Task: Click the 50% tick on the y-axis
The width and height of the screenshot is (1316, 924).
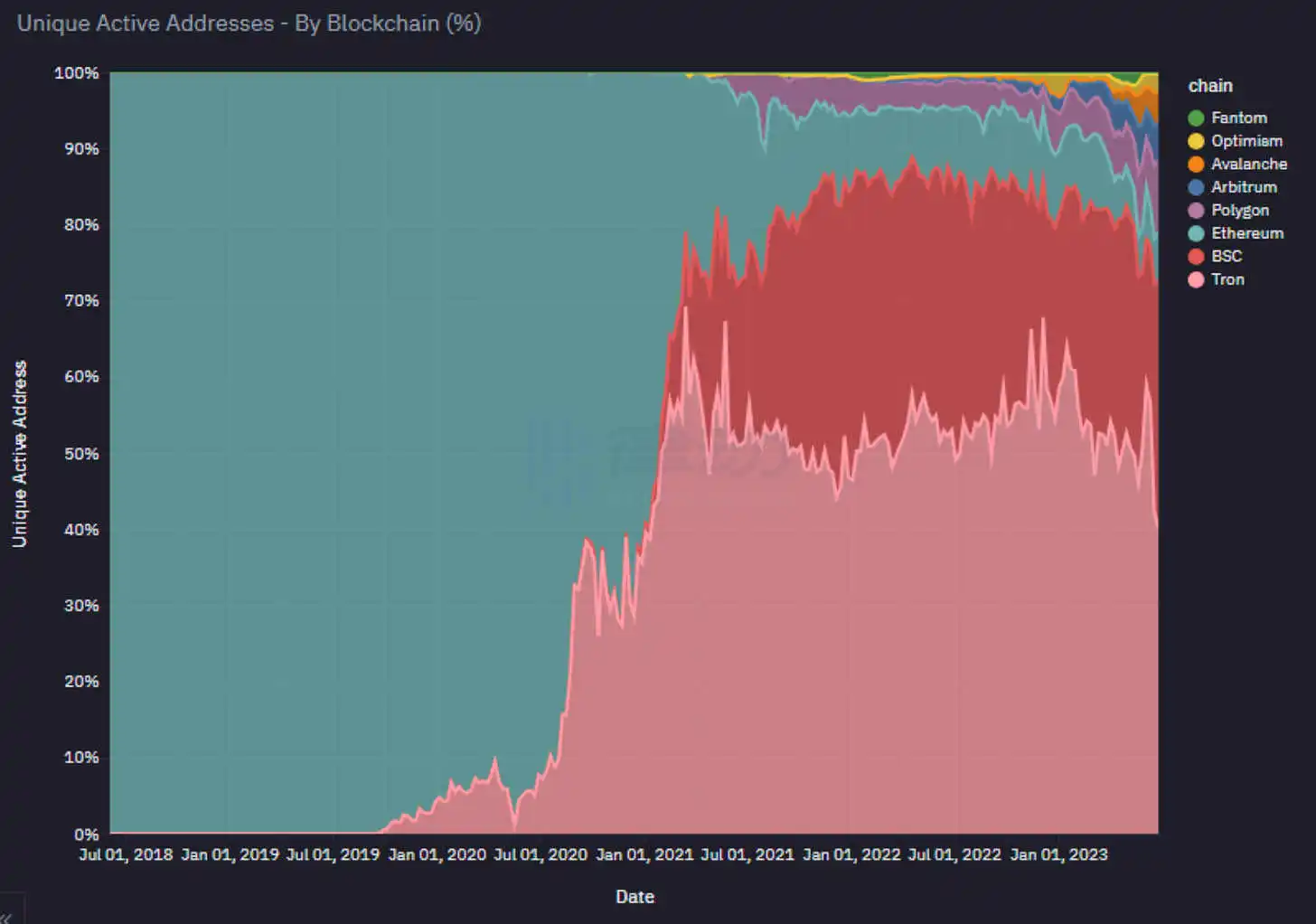Action: click(81, 453)
